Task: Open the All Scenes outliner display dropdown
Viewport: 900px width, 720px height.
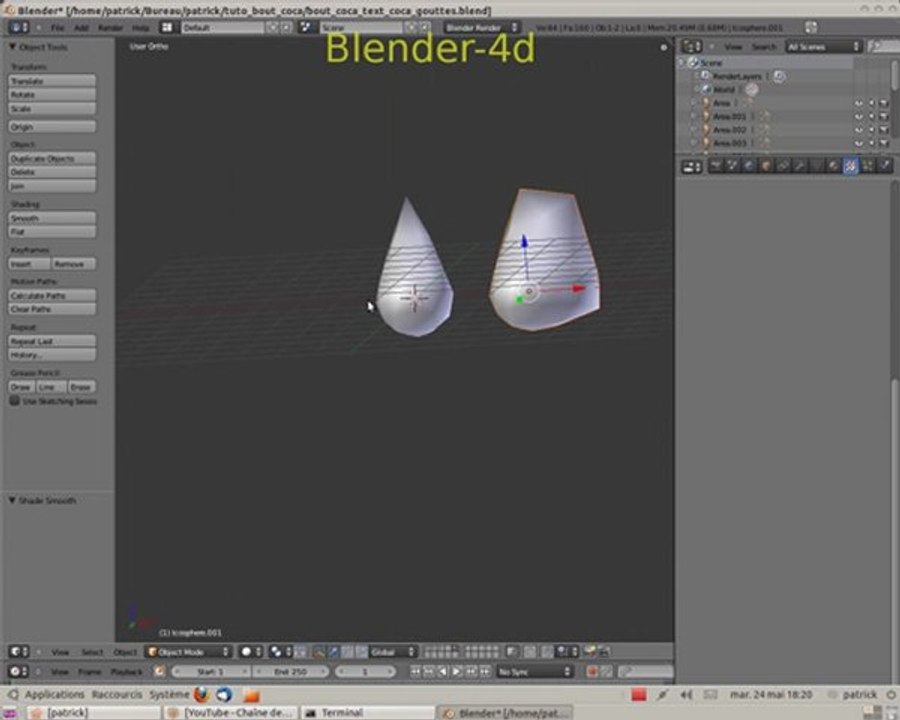Action: point(823,47)
